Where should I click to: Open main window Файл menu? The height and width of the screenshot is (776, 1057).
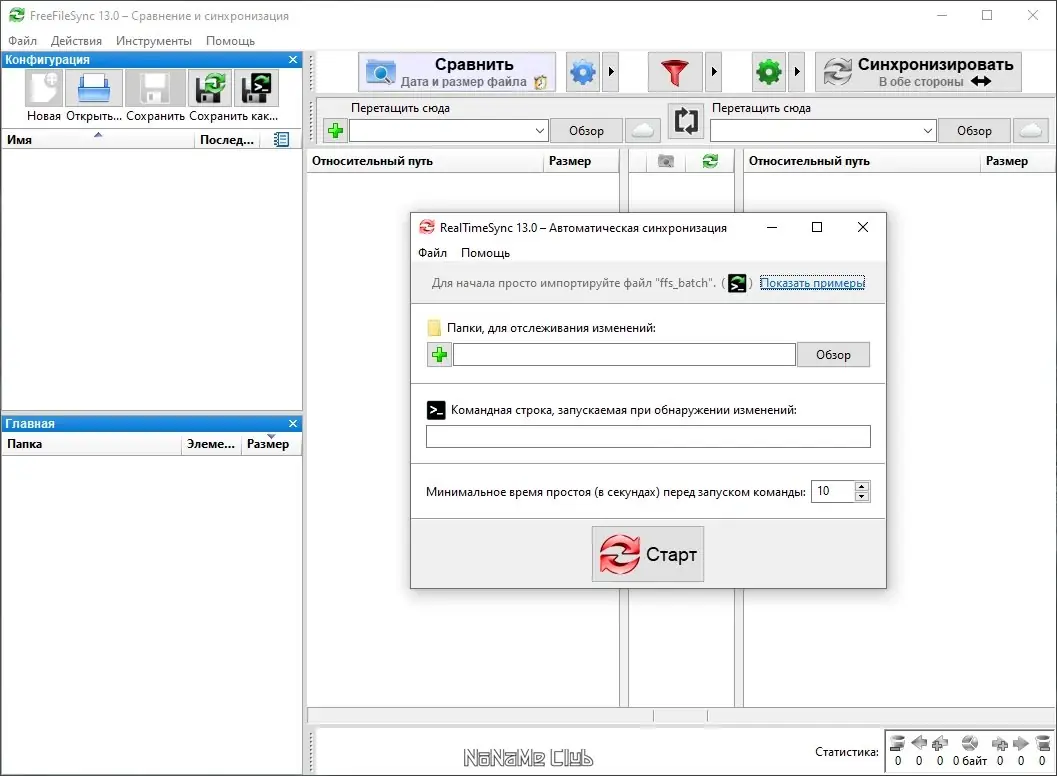(22, 40)
